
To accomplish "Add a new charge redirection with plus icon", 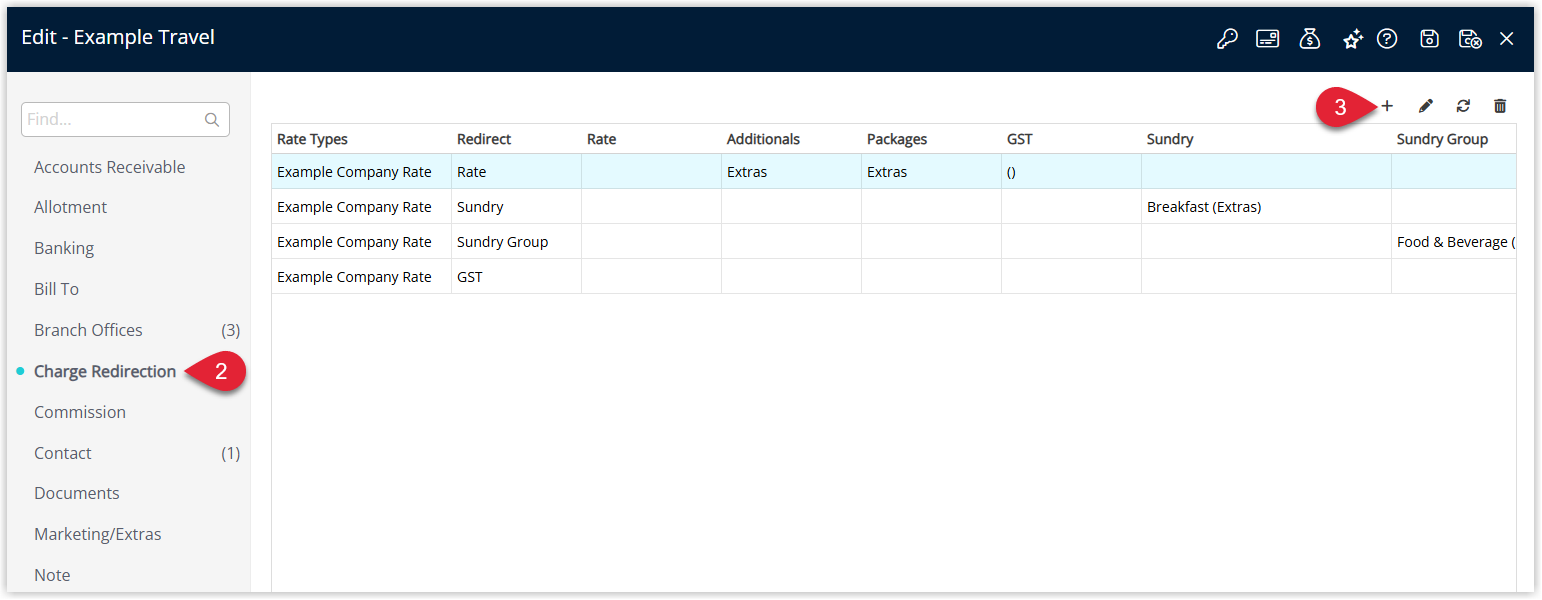I will [x=1387, y=106].
